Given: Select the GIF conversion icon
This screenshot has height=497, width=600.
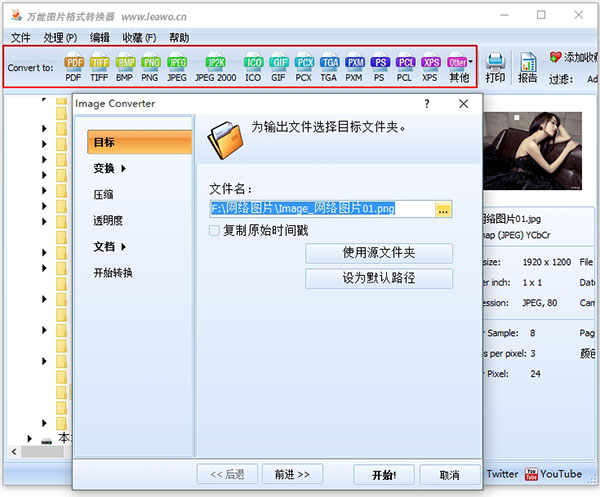Looking at the screenshot, I should click(x=278, y=67).
